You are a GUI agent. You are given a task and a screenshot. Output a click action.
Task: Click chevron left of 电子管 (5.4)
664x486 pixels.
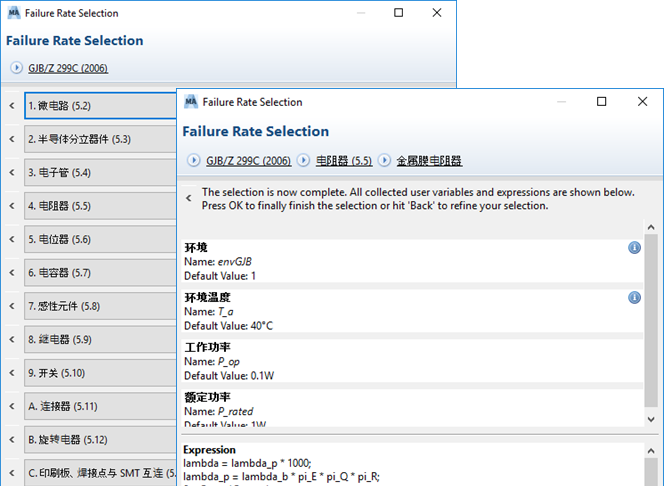pyautogui.click(x=11, y=172)
